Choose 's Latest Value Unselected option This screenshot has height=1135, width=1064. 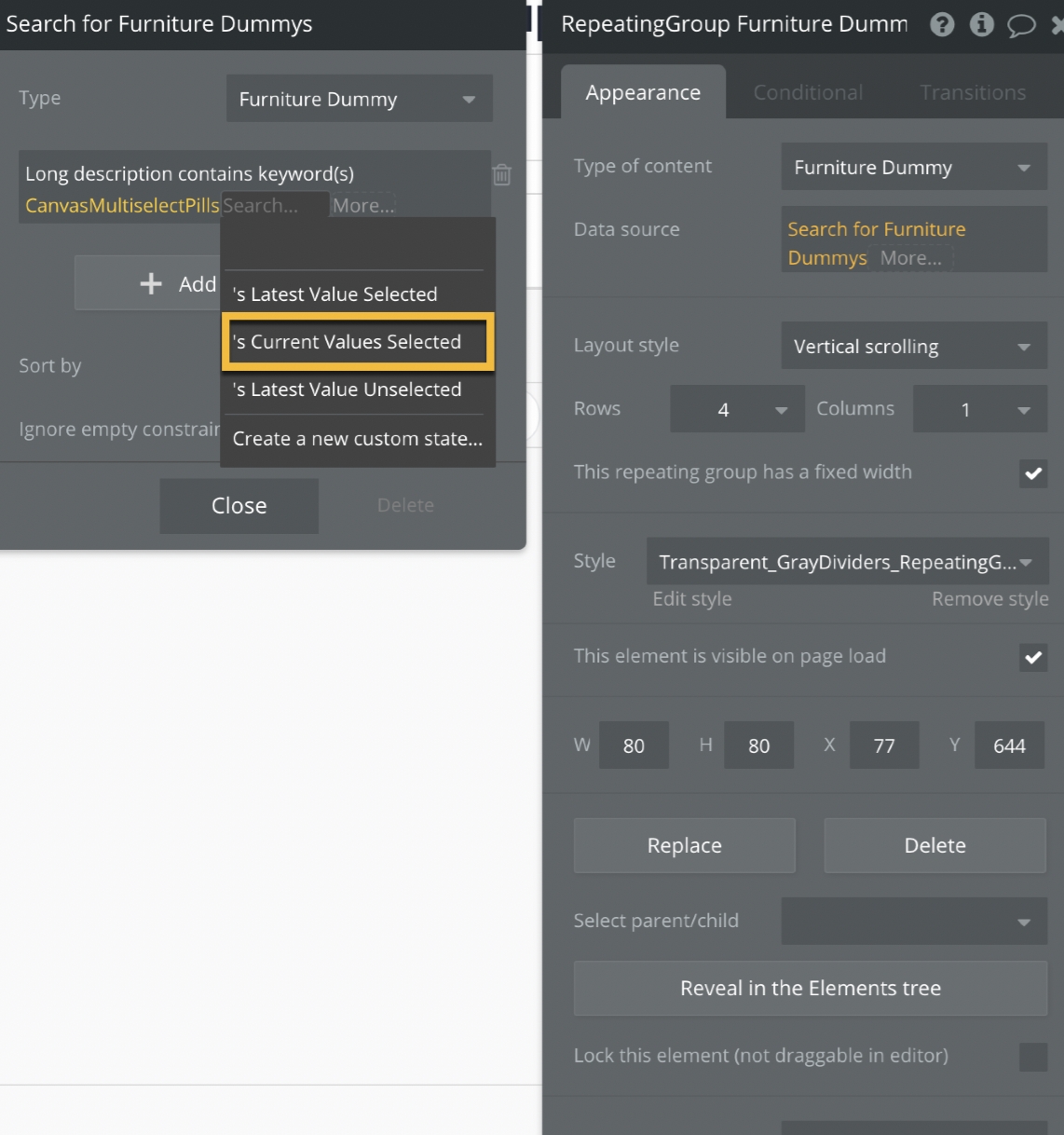347,390
